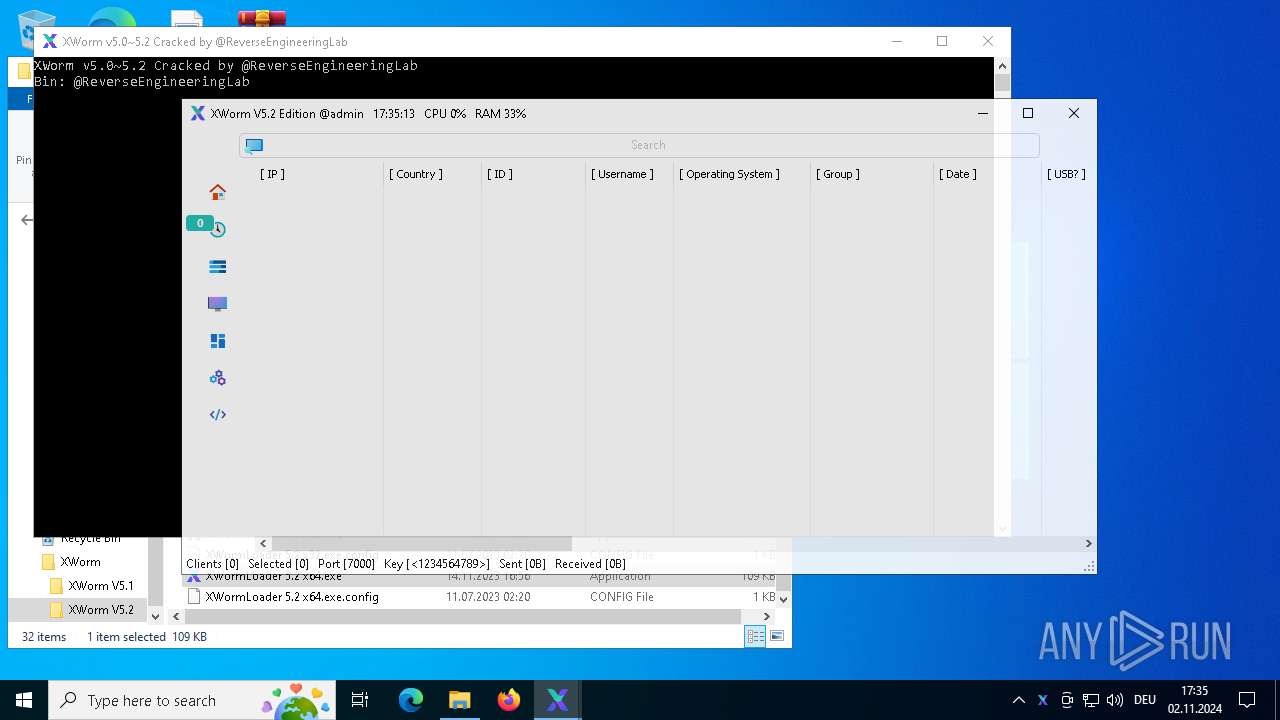Click RAM 33% in the XWorm title bar
The width and height of the screenshot is (1280, 720).
pyautogui.click(x=500, y=114)
